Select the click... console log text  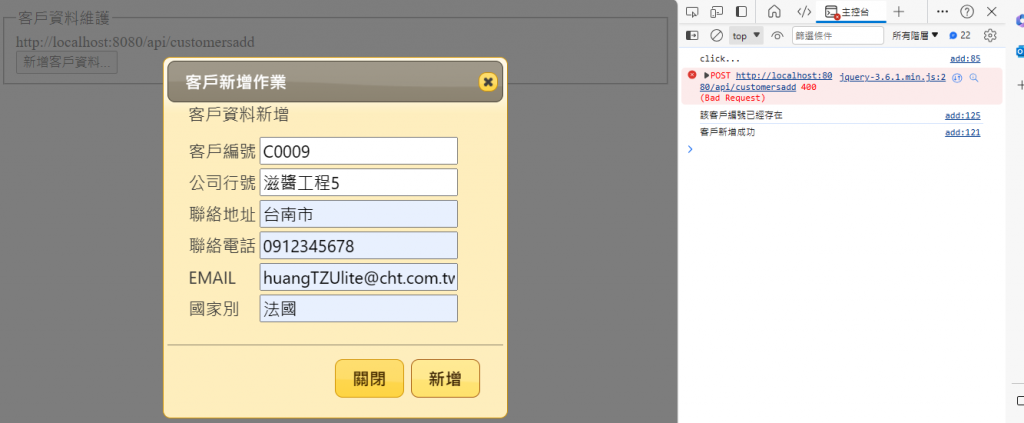click(720, 59)
